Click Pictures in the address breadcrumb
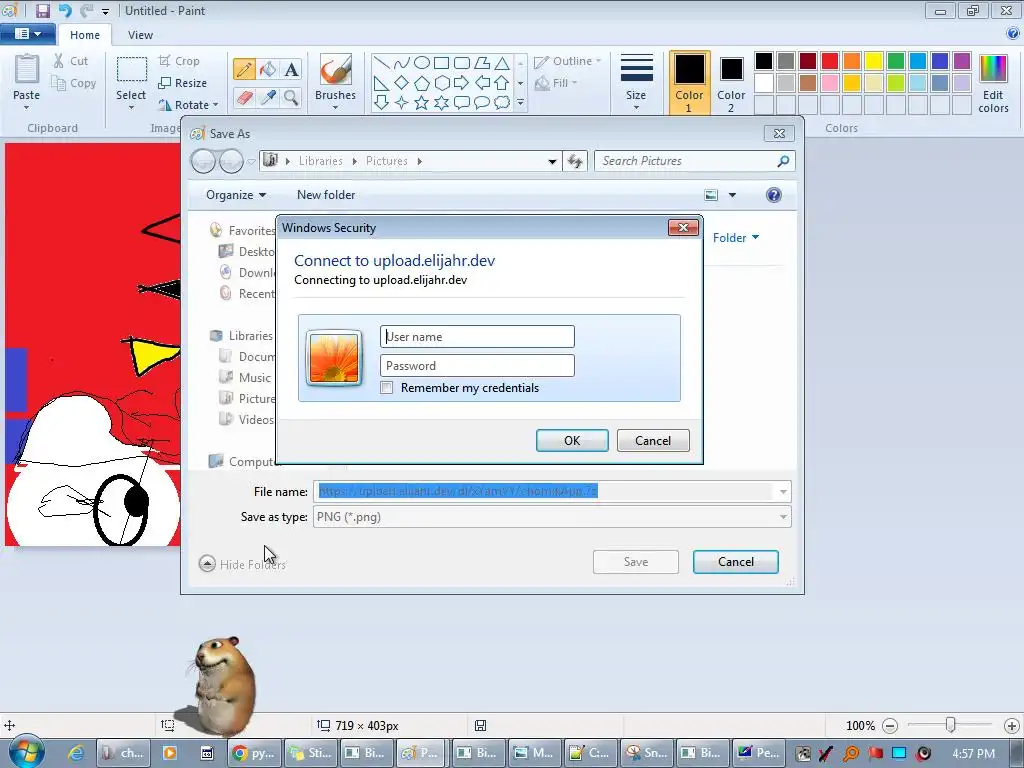The width and height of the screenshot is (1024, 768). [387, 161]
